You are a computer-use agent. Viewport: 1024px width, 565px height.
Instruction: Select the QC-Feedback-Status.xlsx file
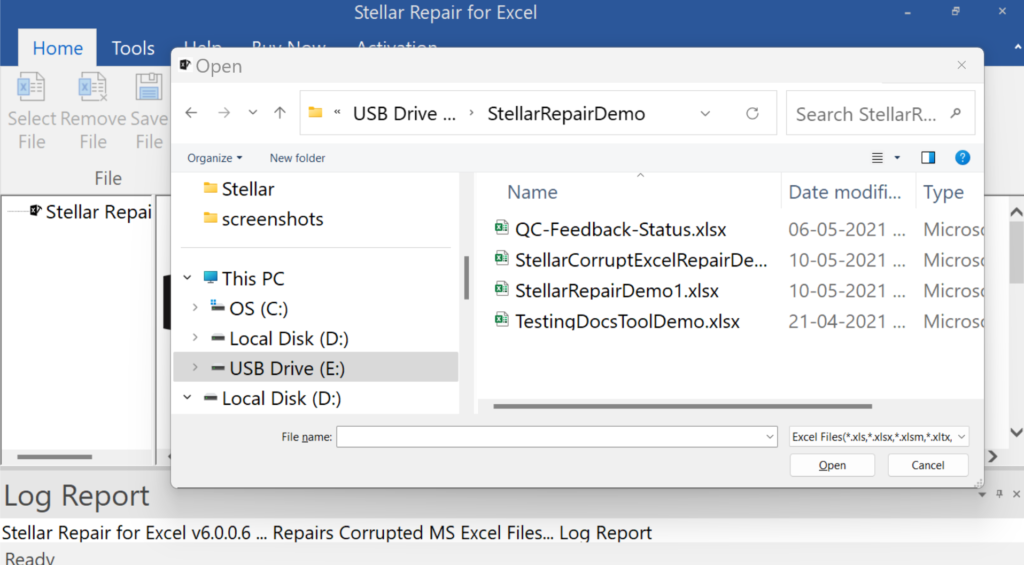tap(620, 229)
